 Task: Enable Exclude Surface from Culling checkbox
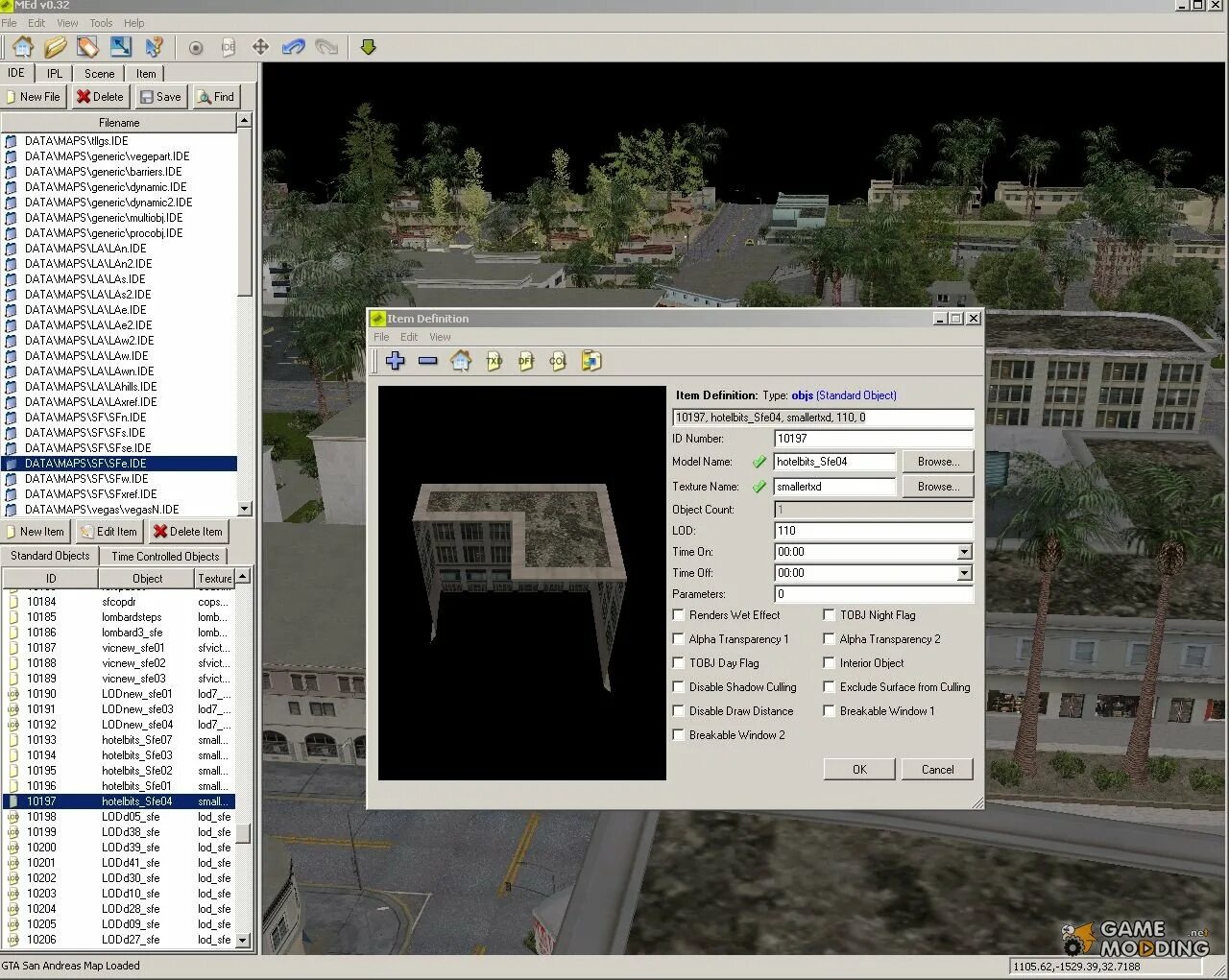(x=830, y=687)
